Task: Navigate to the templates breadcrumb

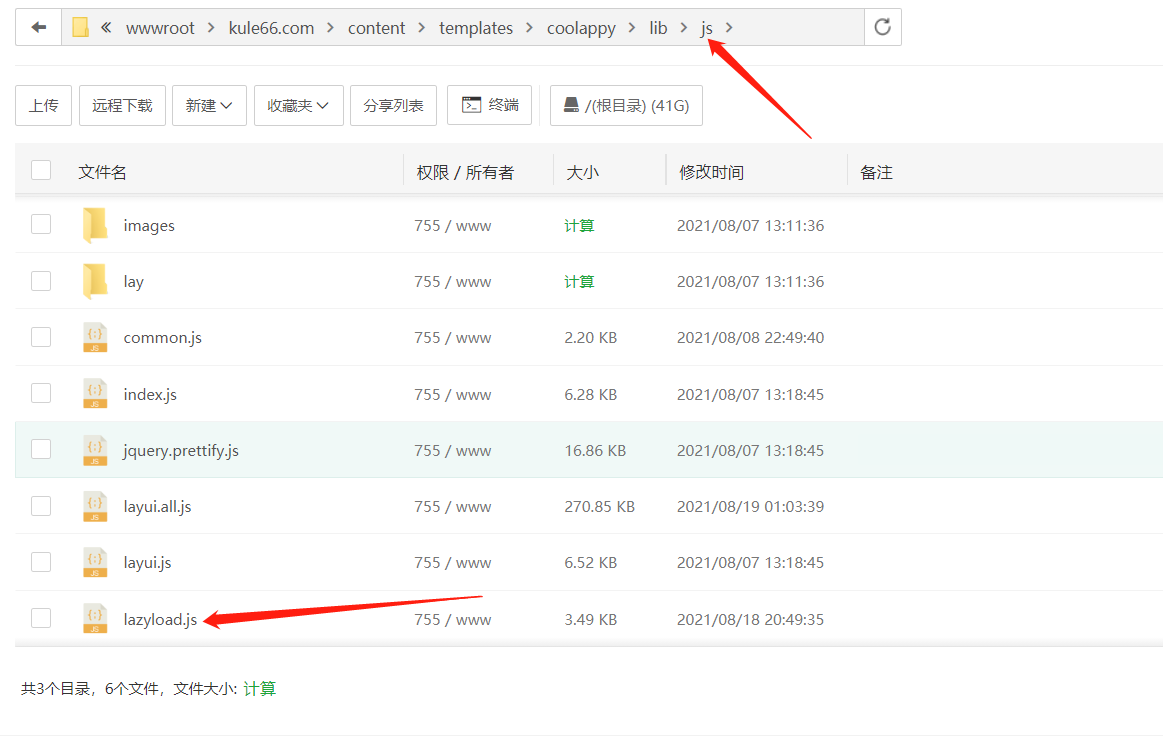Action: pyautogui.click(x=475, y=28)
